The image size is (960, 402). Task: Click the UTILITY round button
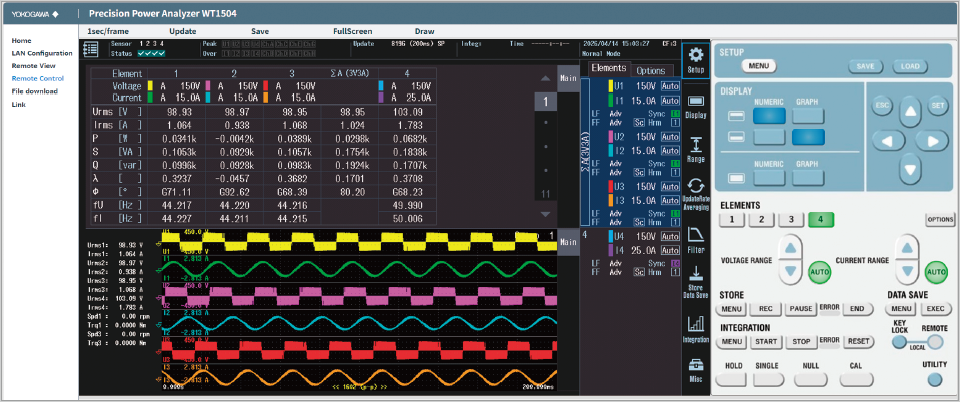pyautogui.click(x=934, y=380)
